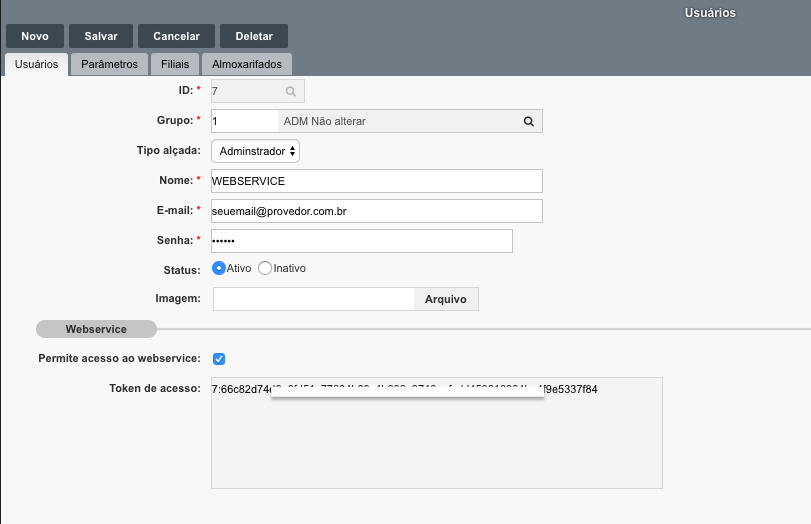This screenshot has width=811, height=524.
Task: Switch to the Parâmetros tab
Action: click(109, 64)
